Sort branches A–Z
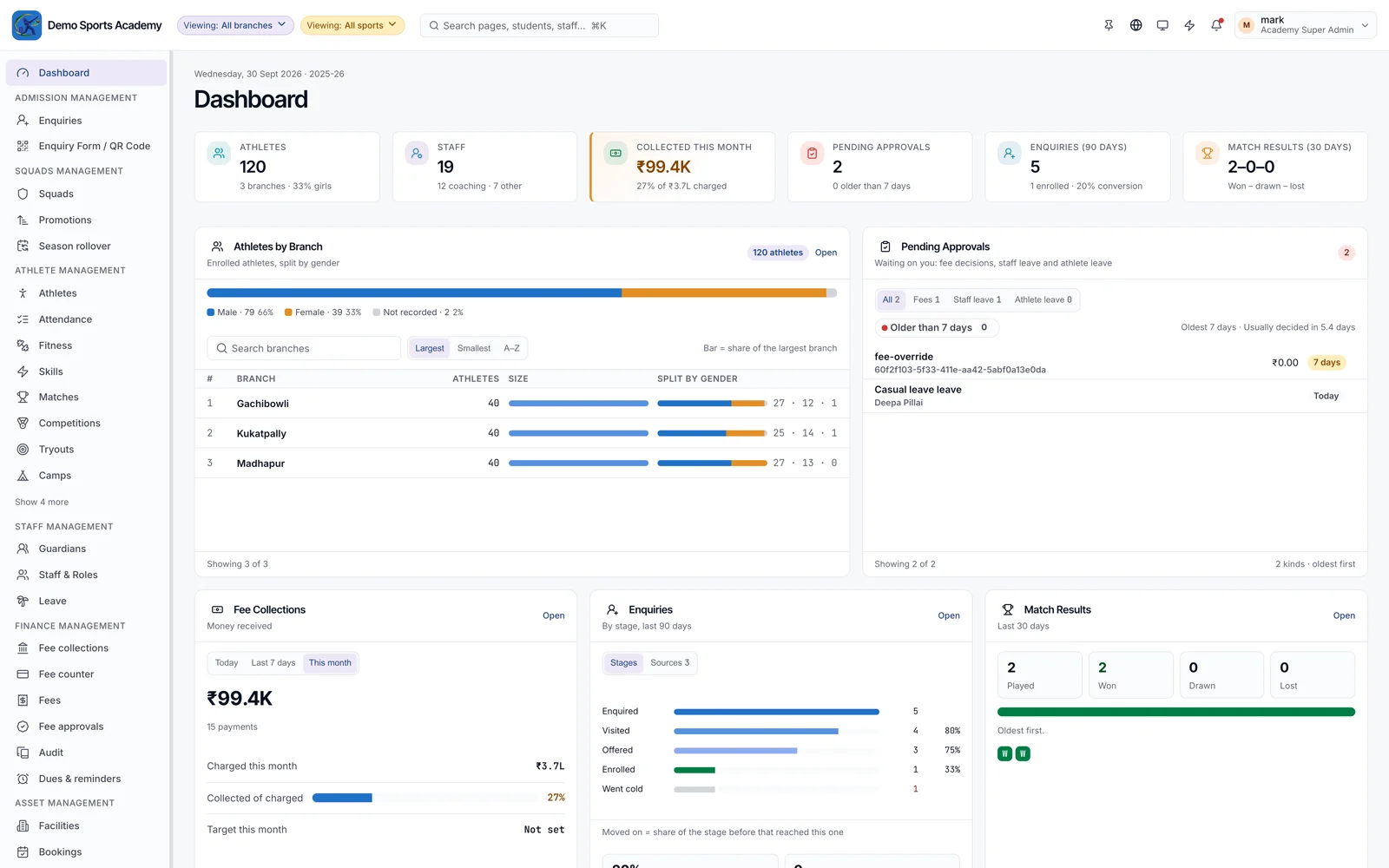 pos(512,348)
